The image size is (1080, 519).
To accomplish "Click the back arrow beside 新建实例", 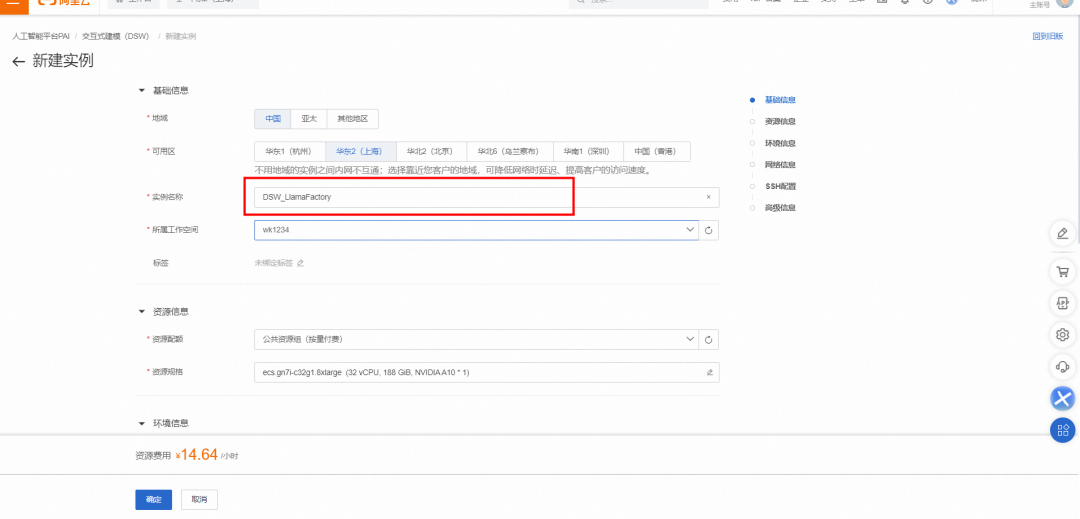I will [18, 62].
